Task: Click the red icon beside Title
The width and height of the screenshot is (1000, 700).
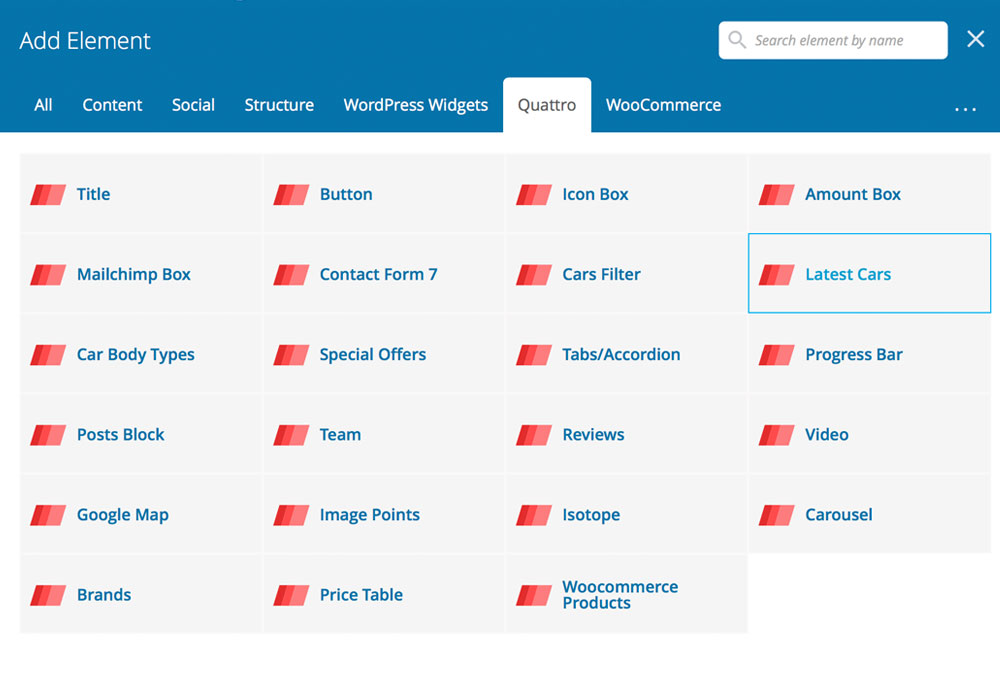Action: 48,194
